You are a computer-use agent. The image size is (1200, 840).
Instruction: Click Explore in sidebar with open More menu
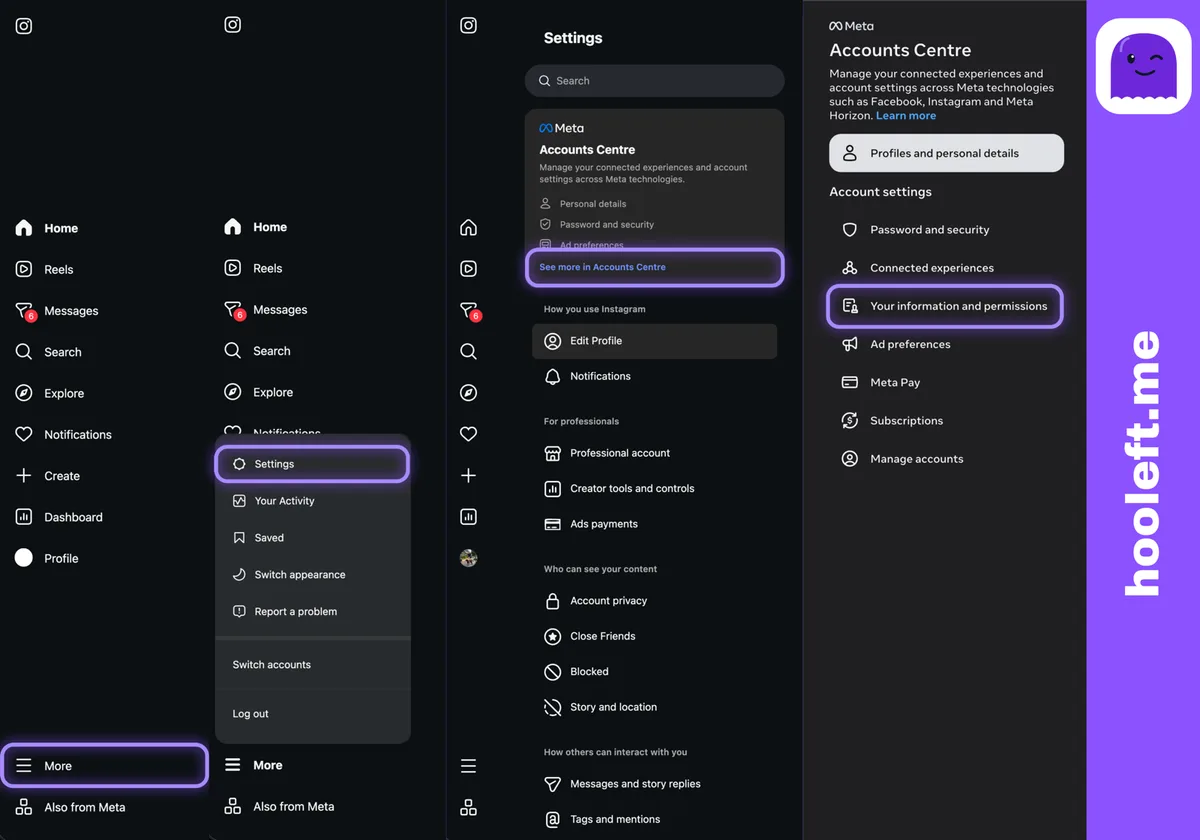tap(258, 392)
